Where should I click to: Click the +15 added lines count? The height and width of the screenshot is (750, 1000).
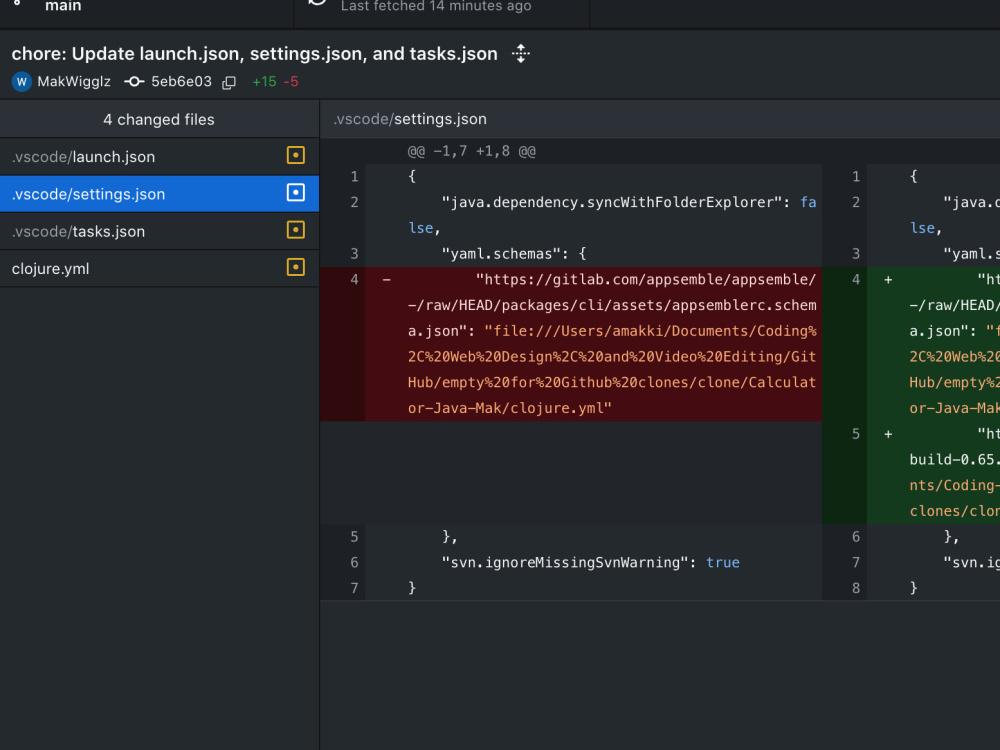tap(264, 82)
